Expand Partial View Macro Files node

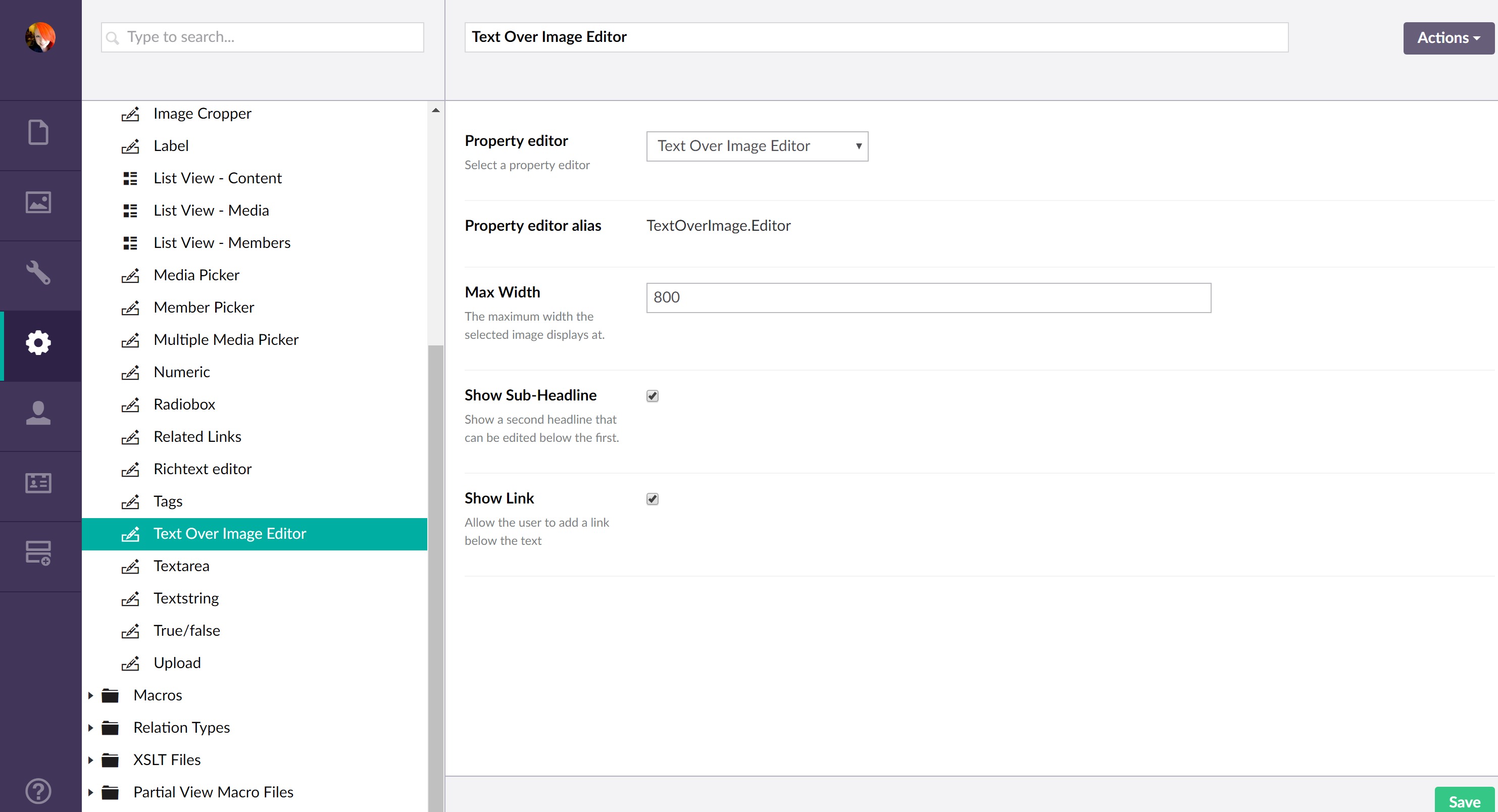pos(91,792)
